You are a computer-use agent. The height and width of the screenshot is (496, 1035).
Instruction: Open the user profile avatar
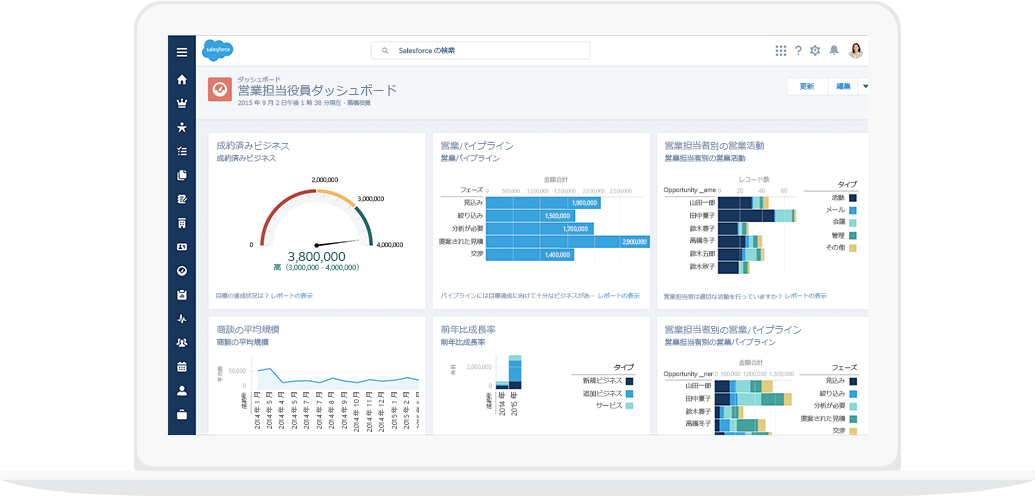(x=856, y=50)
